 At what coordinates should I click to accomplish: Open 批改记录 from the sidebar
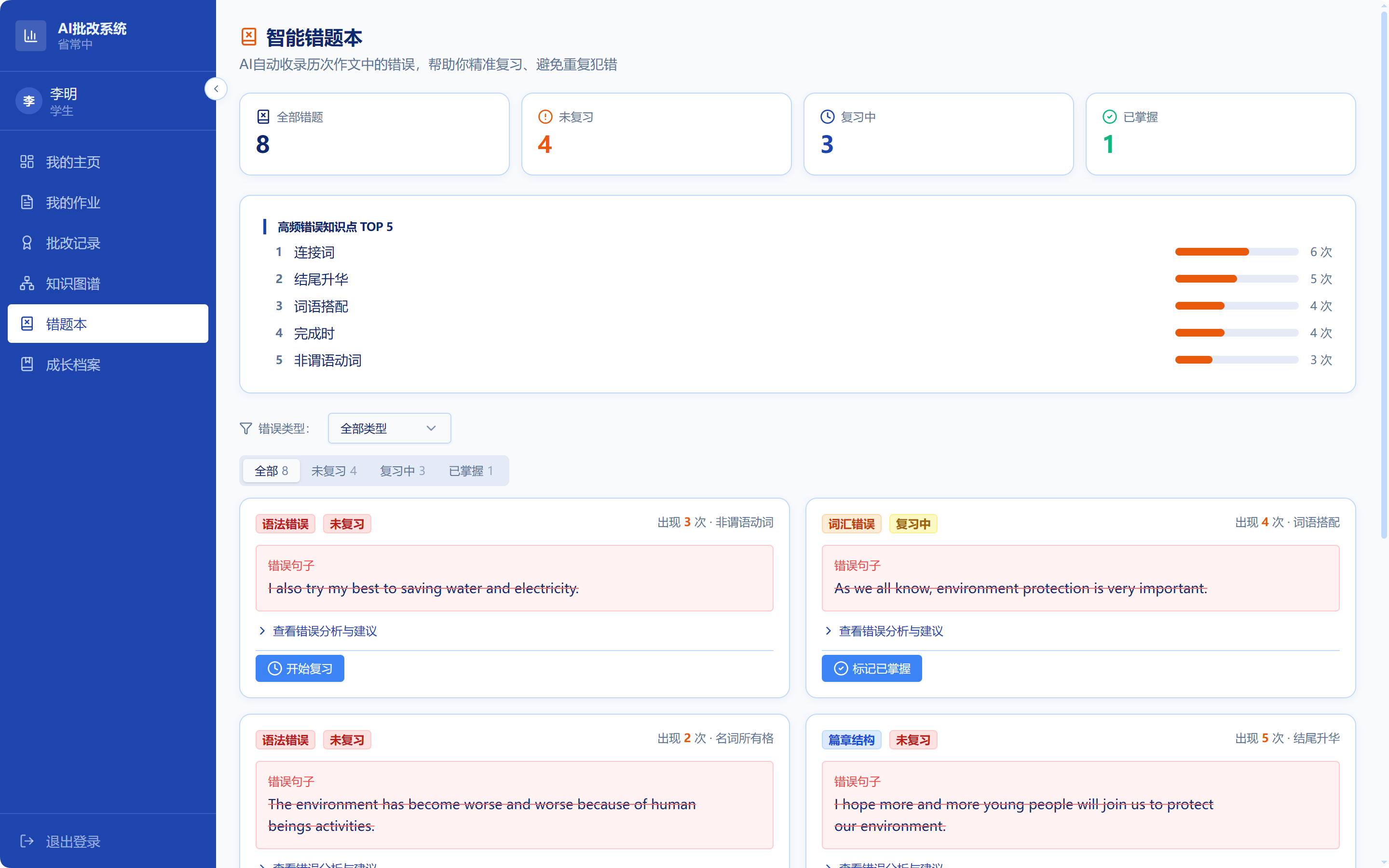[108, 243]
